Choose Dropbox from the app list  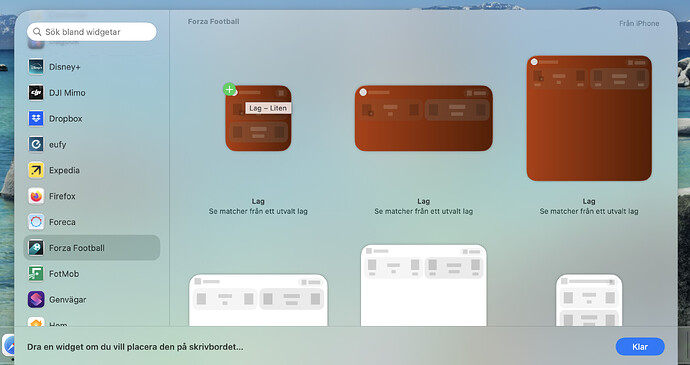point(92,118)
